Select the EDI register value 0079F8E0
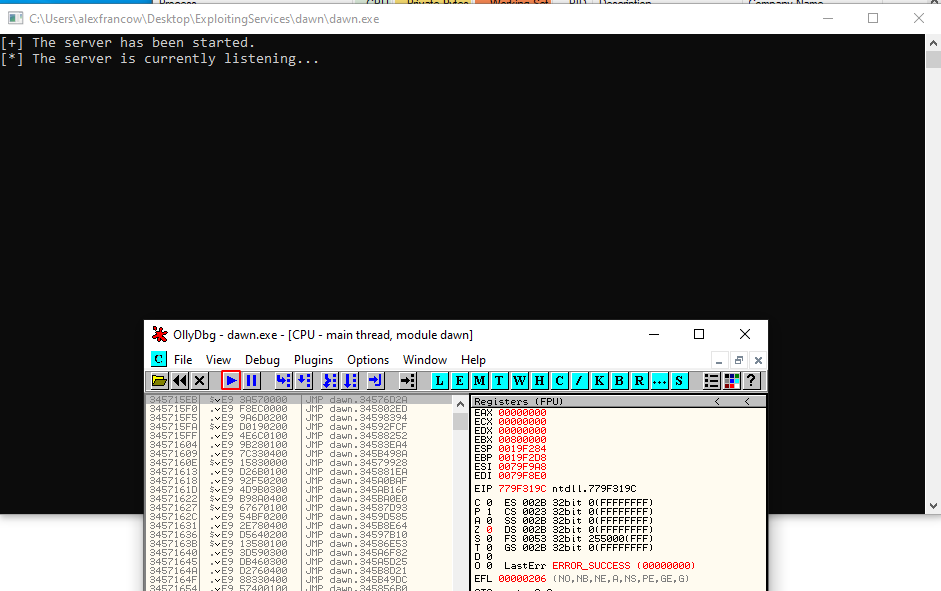This screenshot has width=941, height=591. tap(522, 476)
